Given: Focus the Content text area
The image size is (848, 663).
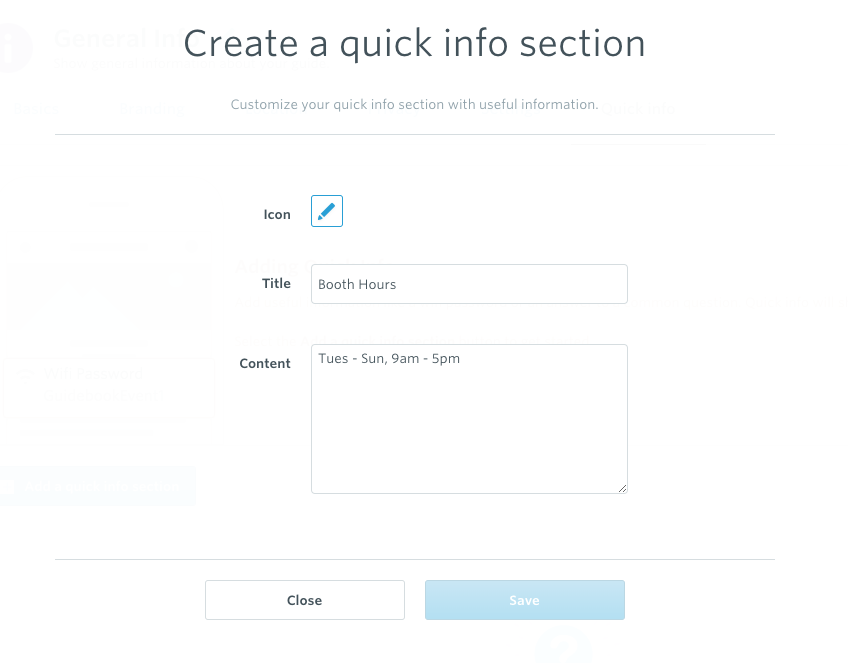Looking at the screenshot, I should tap(469, 419).
